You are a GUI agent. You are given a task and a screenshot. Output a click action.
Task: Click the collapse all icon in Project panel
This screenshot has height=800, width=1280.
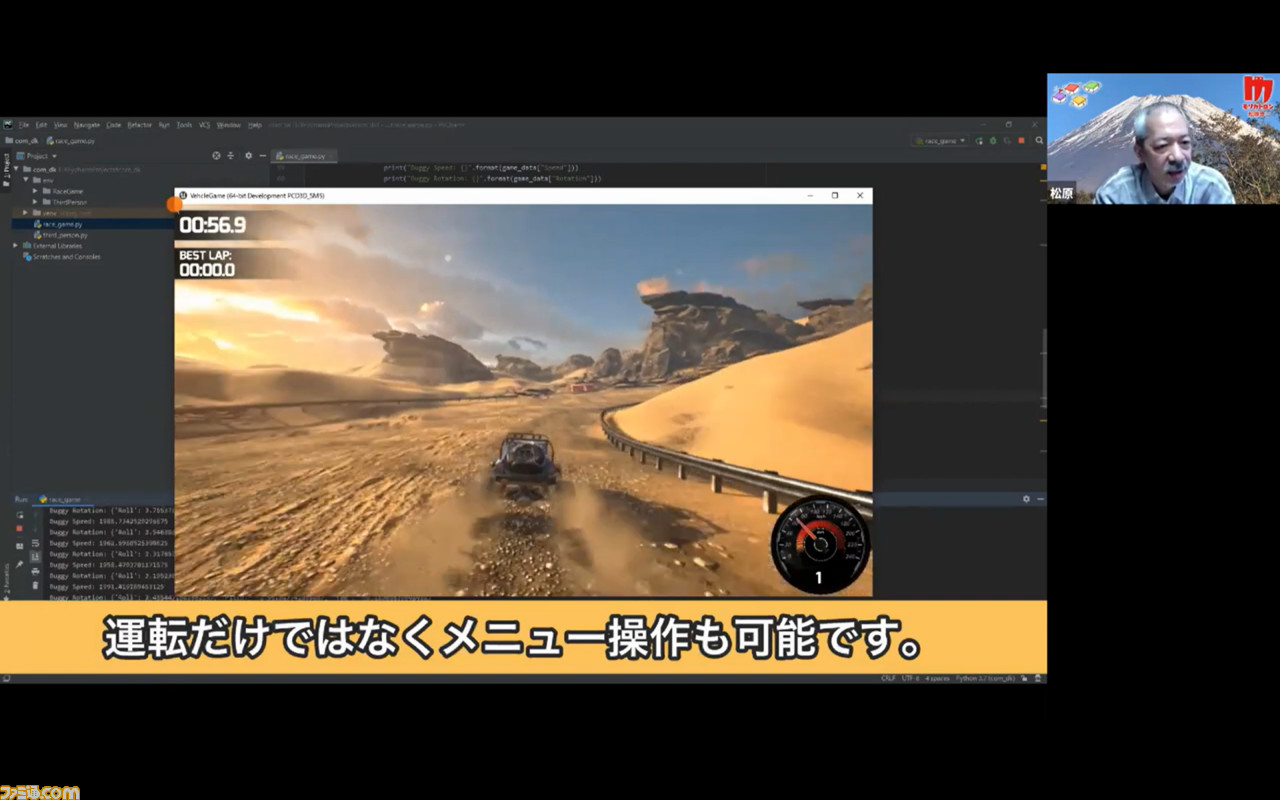click(x=232, y=156)
